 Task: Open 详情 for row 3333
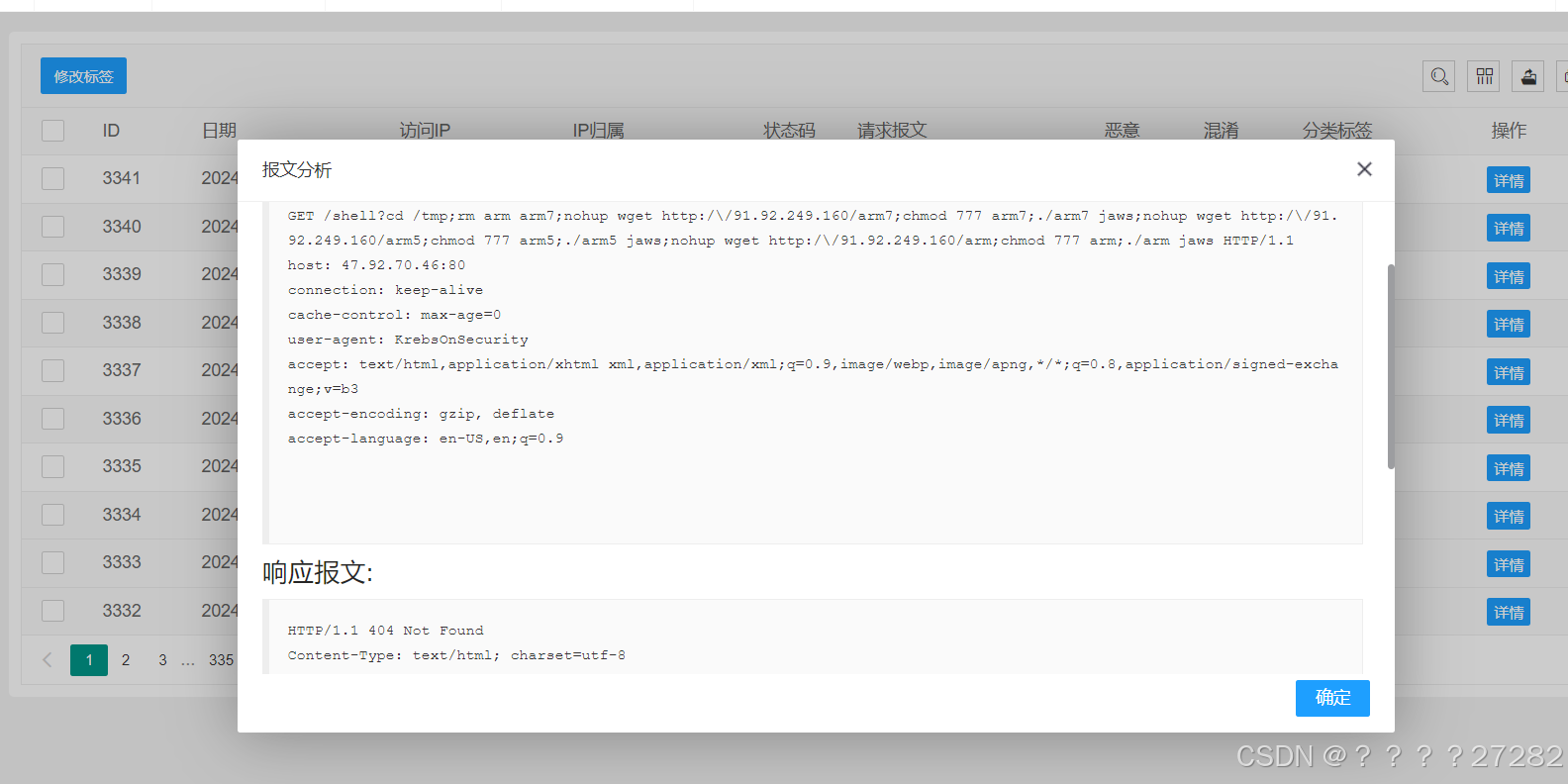point(1509,564)
